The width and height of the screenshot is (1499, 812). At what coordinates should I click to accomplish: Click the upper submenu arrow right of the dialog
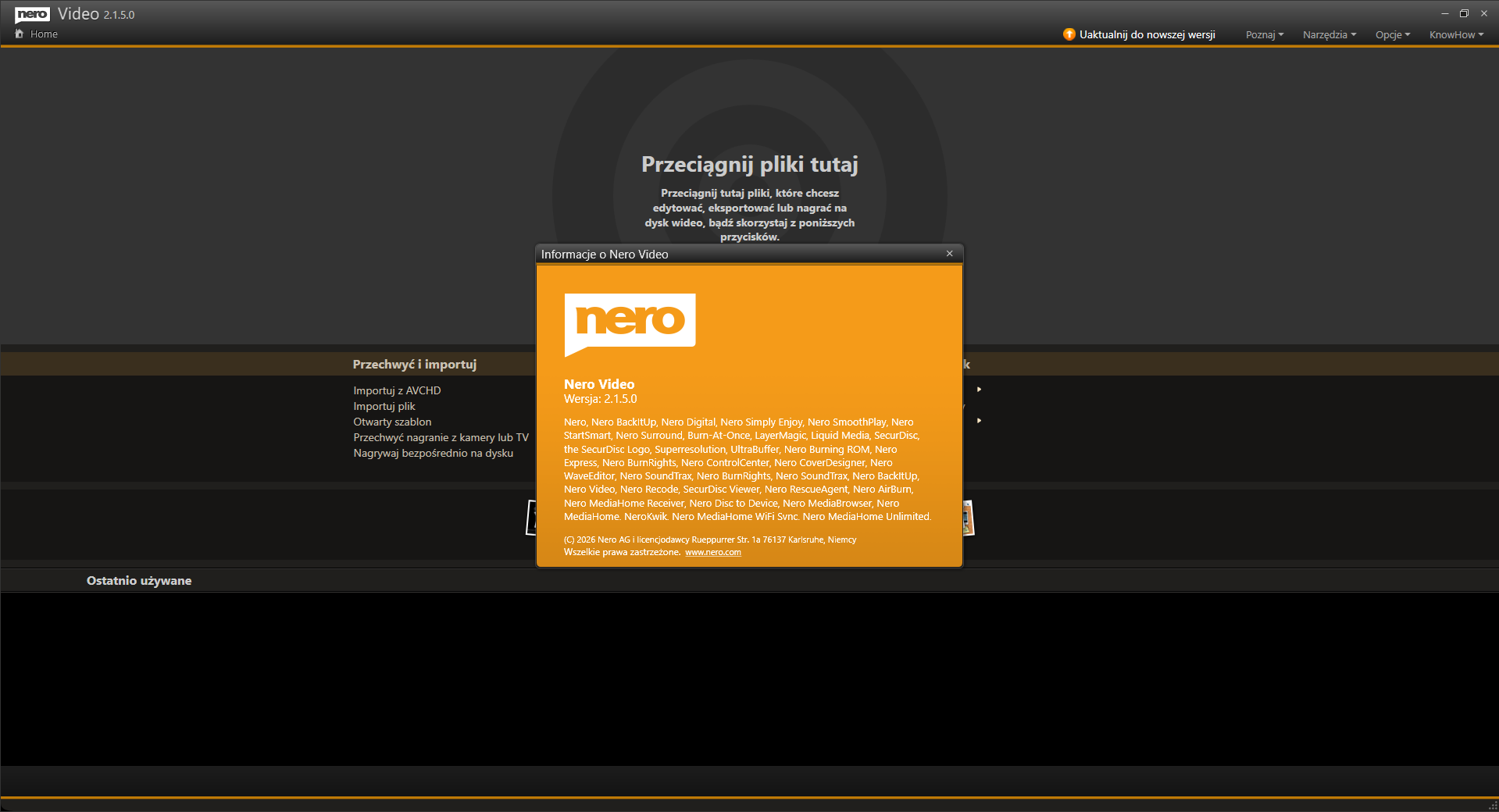point(979,389)
